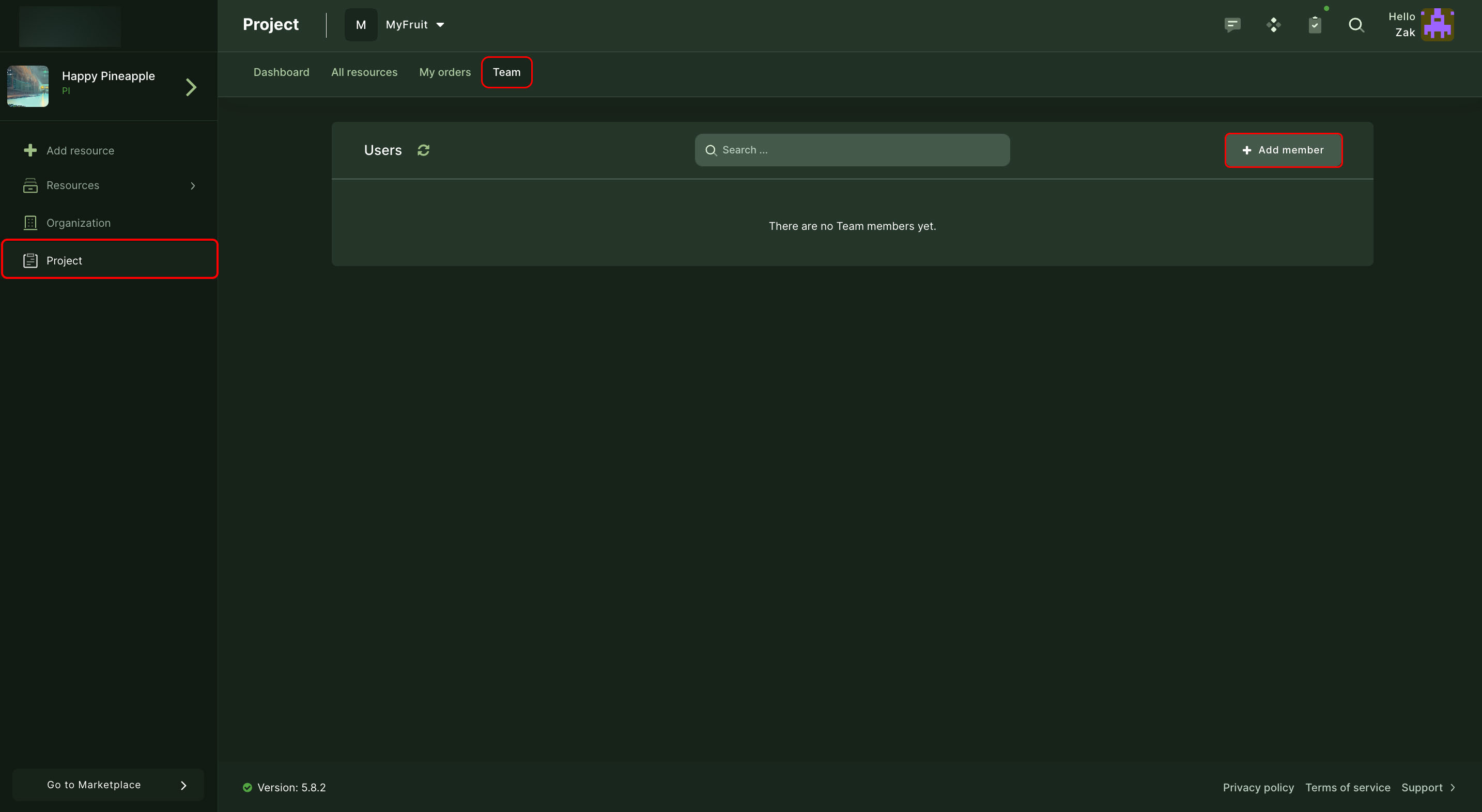Image resolution: width=1482 pixels, height=812 pixels.
Task: Expand the Resources submenu
Action: [193, 186]
